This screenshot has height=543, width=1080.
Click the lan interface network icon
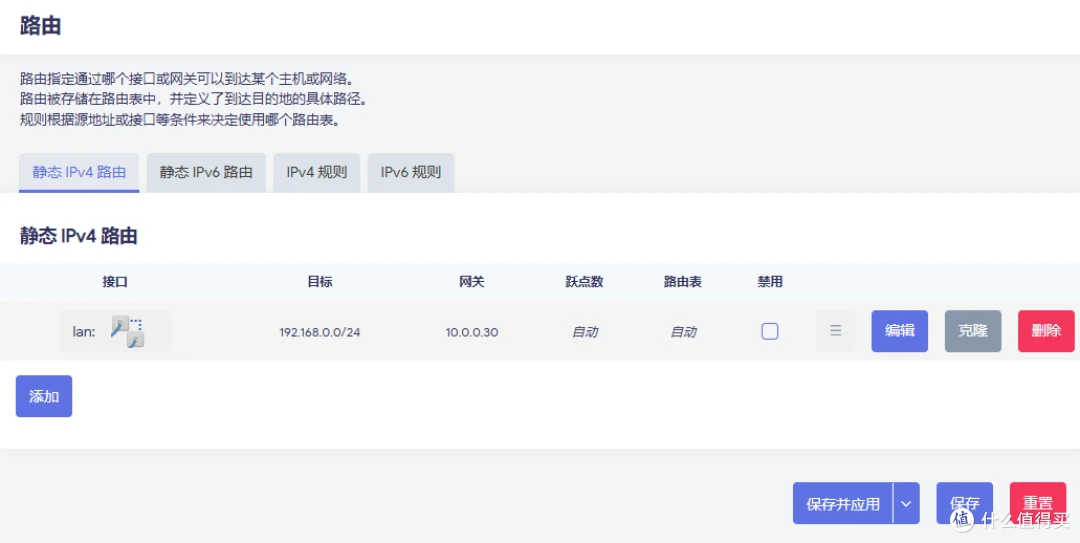click(127, 331)
